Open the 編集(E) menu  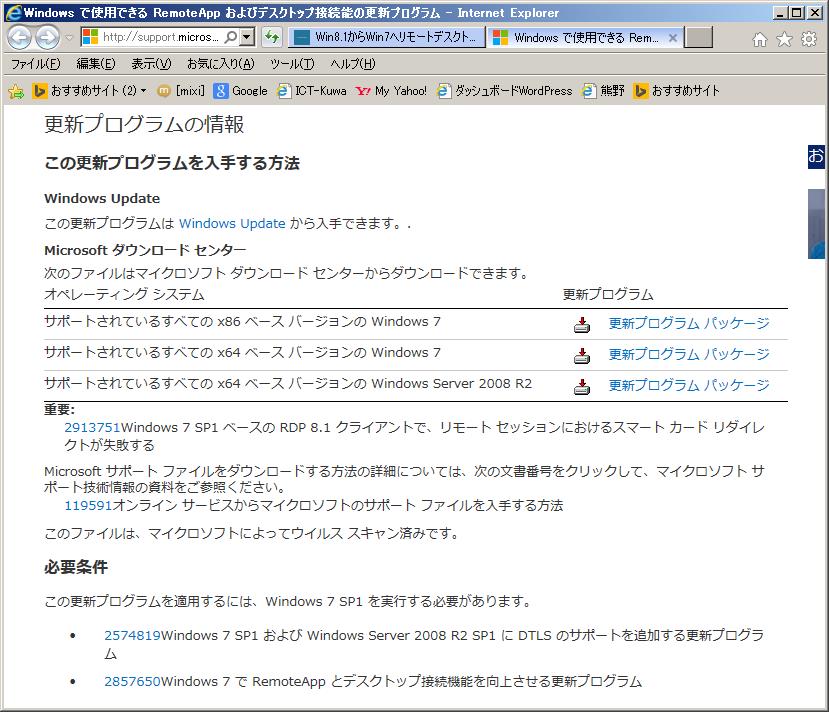point(96,64)
